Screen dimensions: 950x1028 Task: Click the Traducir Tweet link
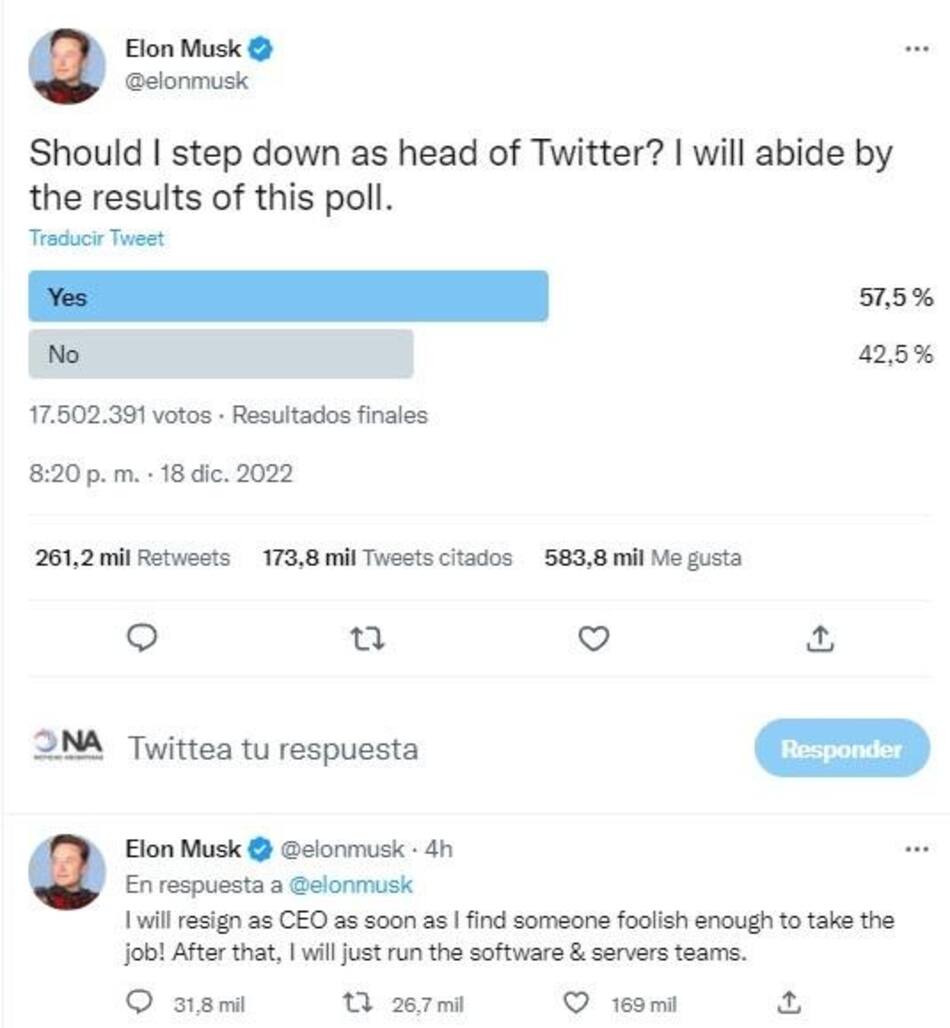click(x=96, y=238)
